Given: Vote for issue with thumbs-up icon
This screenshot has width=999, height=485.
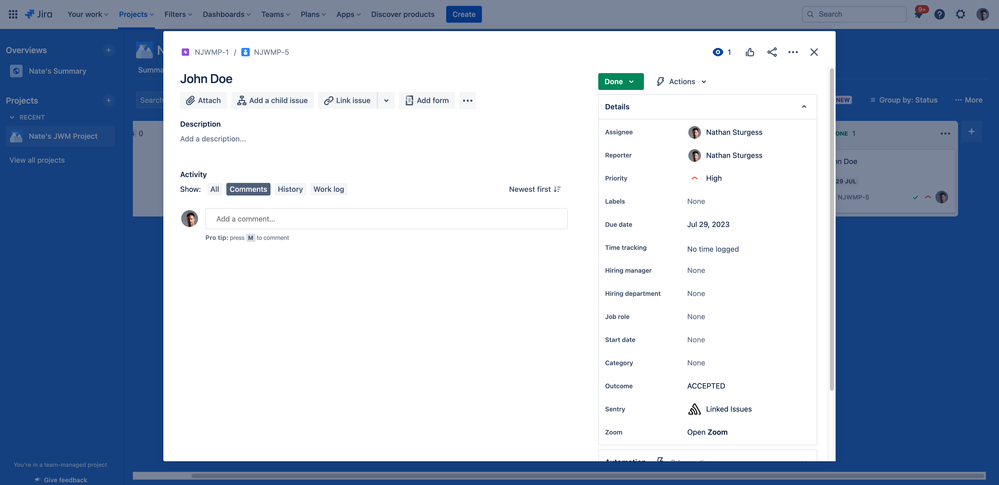Looking at the screenshot, I should click(x=750, y=52).
